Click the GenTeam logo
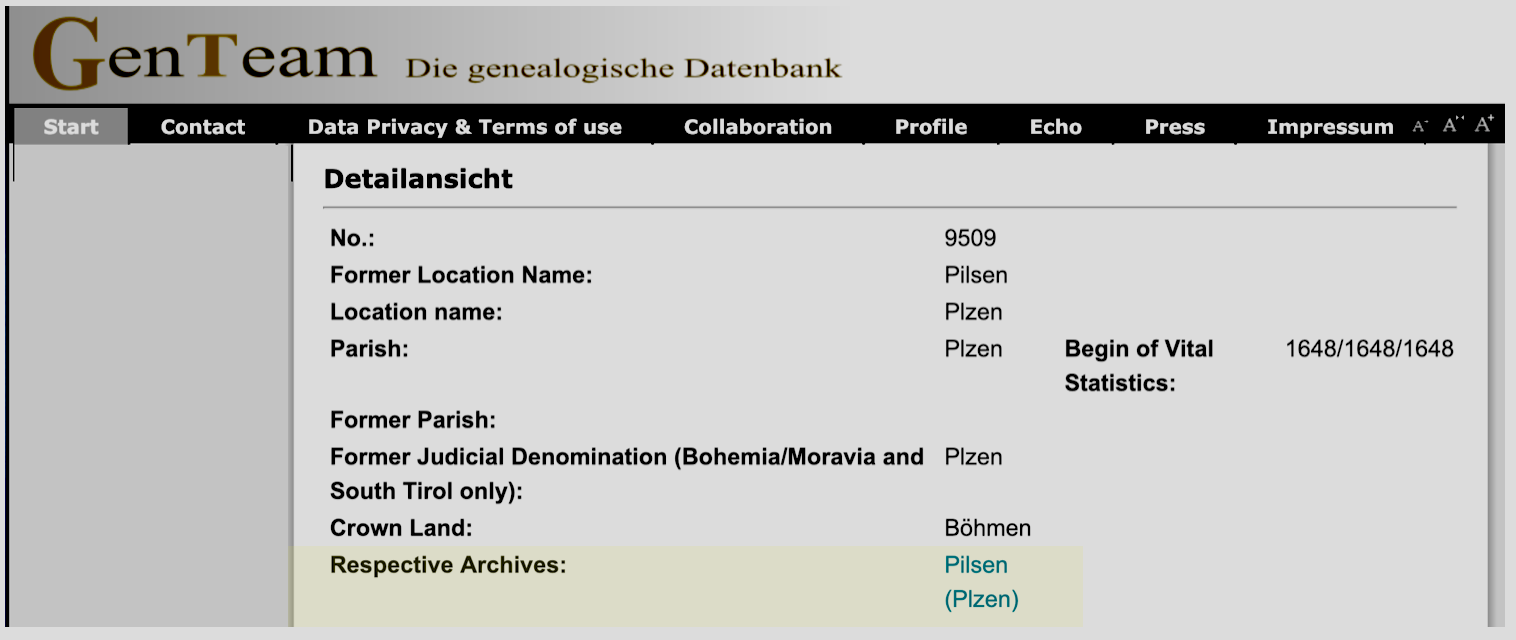Image resolution: width=1516 pixels, height=640 pixels. pos(205,55)
